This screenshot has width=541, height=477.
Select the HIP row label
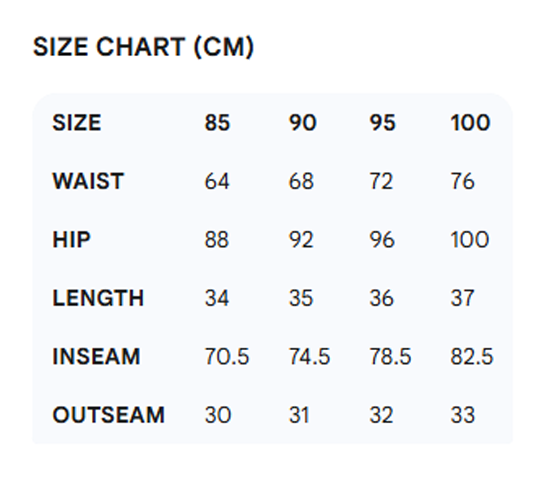pos(71,239)
